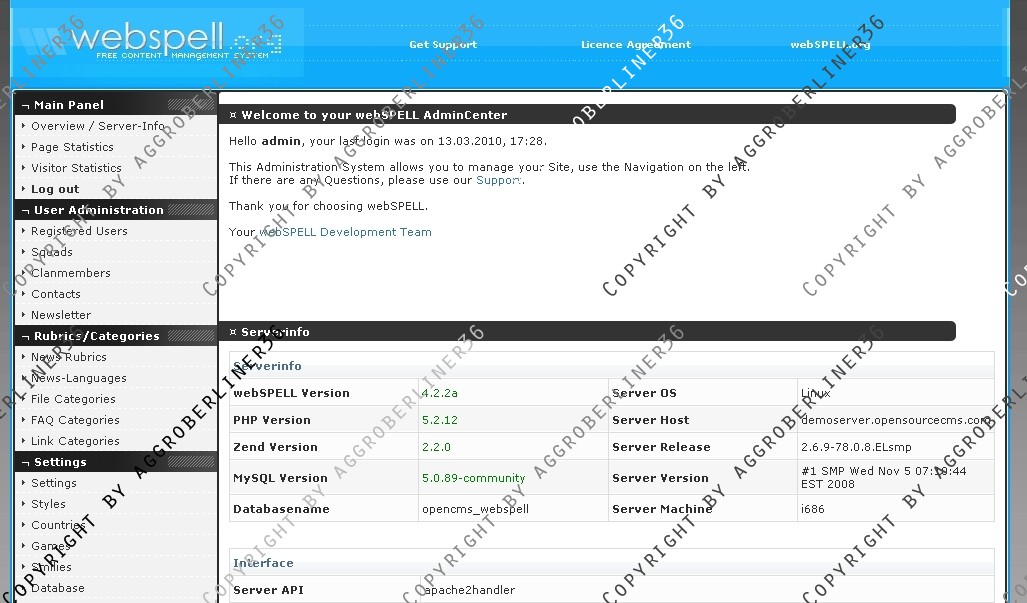Open Clanmembers page

click(x=71, y=272)
